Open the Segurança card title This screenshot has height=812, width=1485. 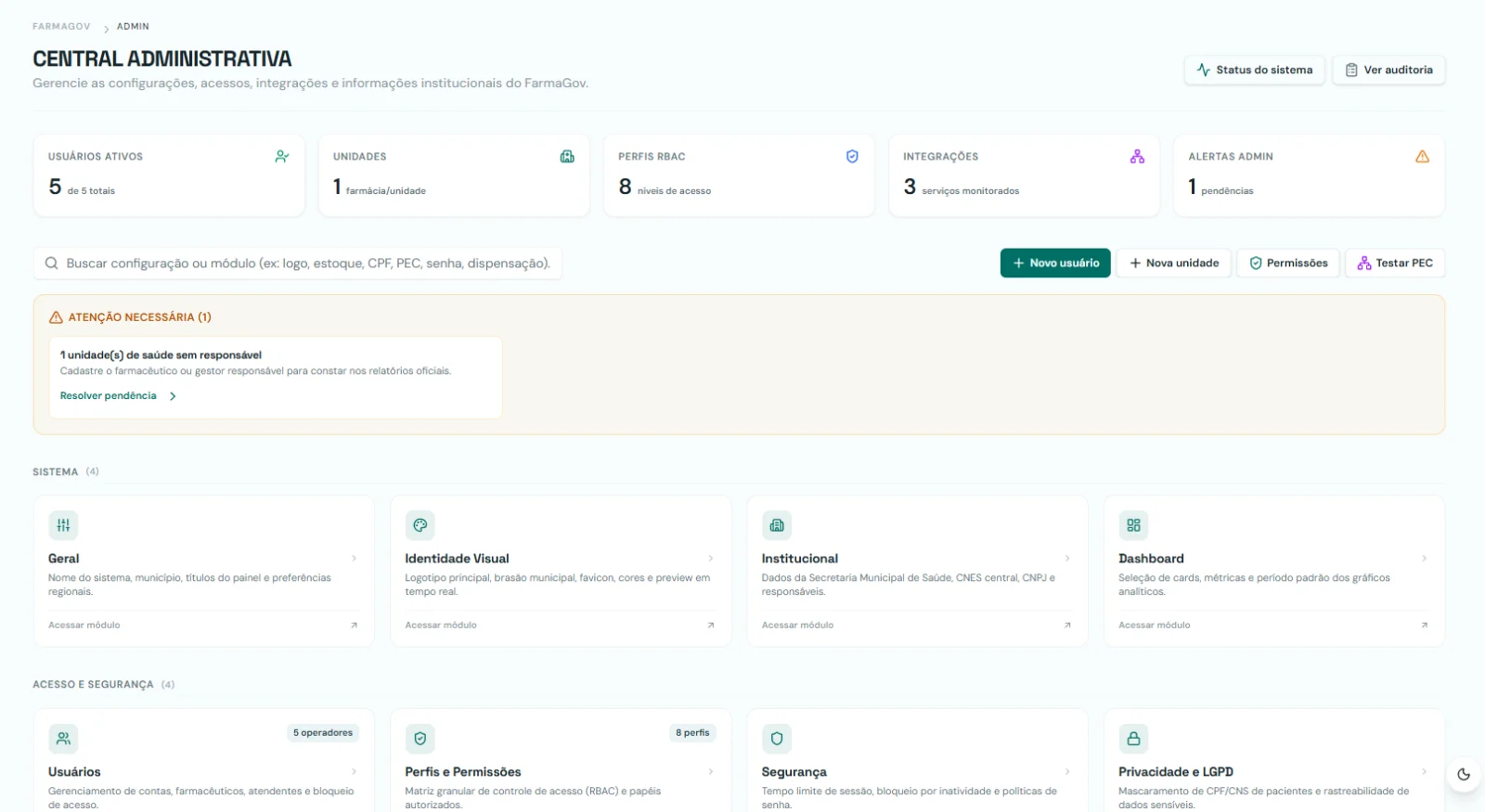(794, 772)
